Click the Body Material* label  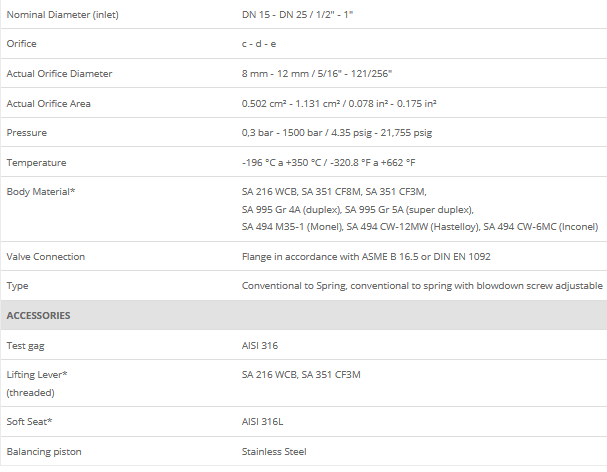click(40, 191)
